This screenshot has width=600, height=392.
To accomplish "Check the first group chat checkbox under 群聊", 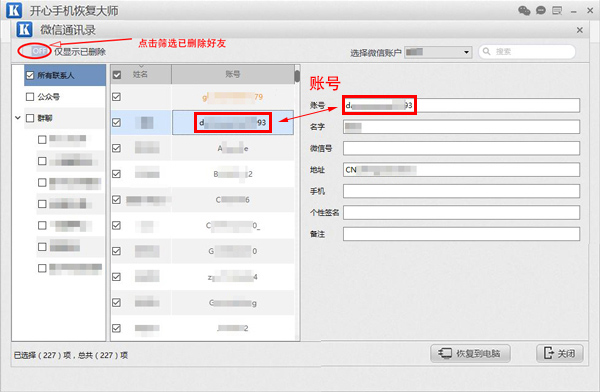I will (42, 140).
